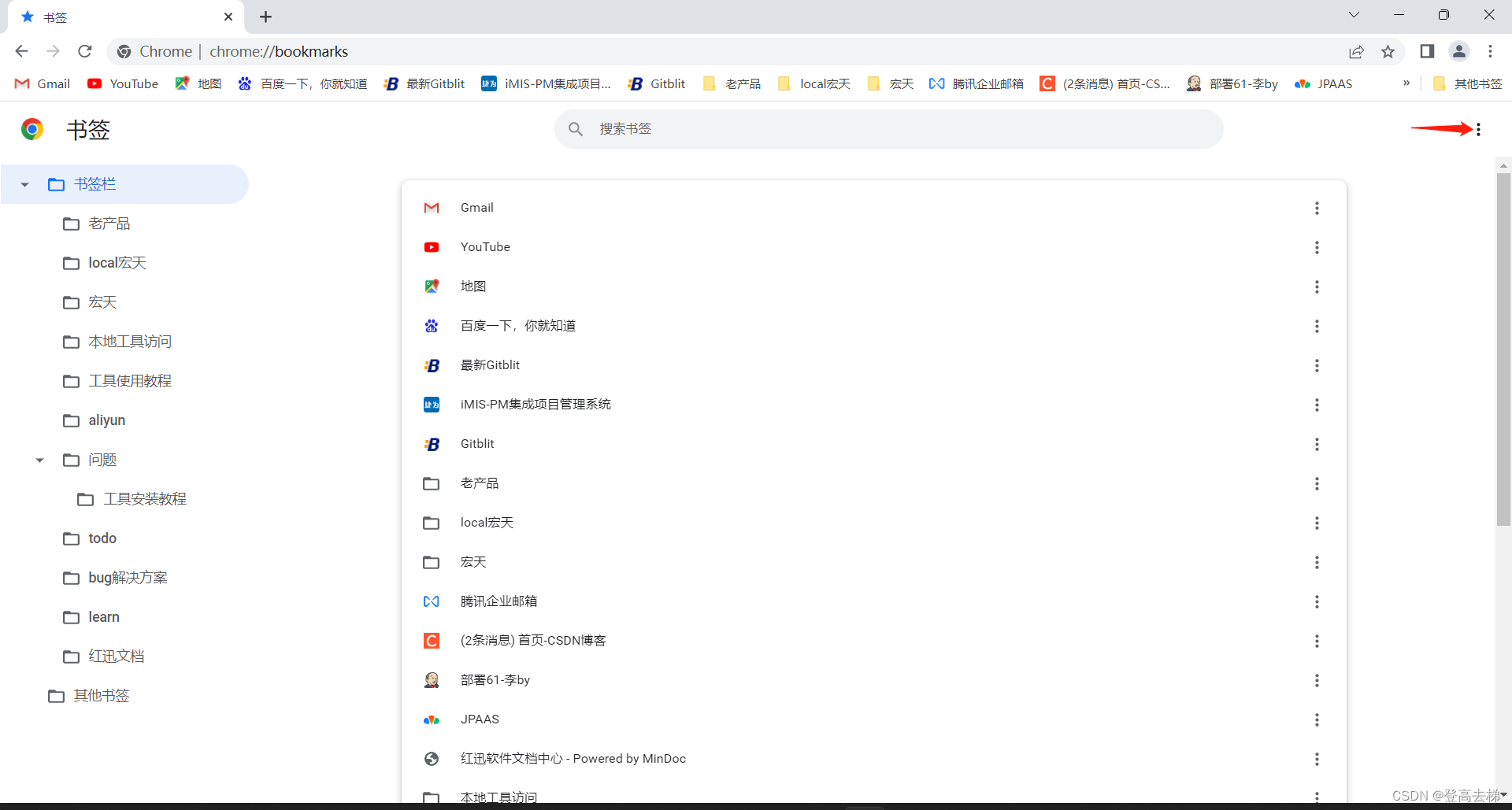
Task: Select aliyun folder in sidebar tree
Action: pyautogui.click(x=107, y=421)
